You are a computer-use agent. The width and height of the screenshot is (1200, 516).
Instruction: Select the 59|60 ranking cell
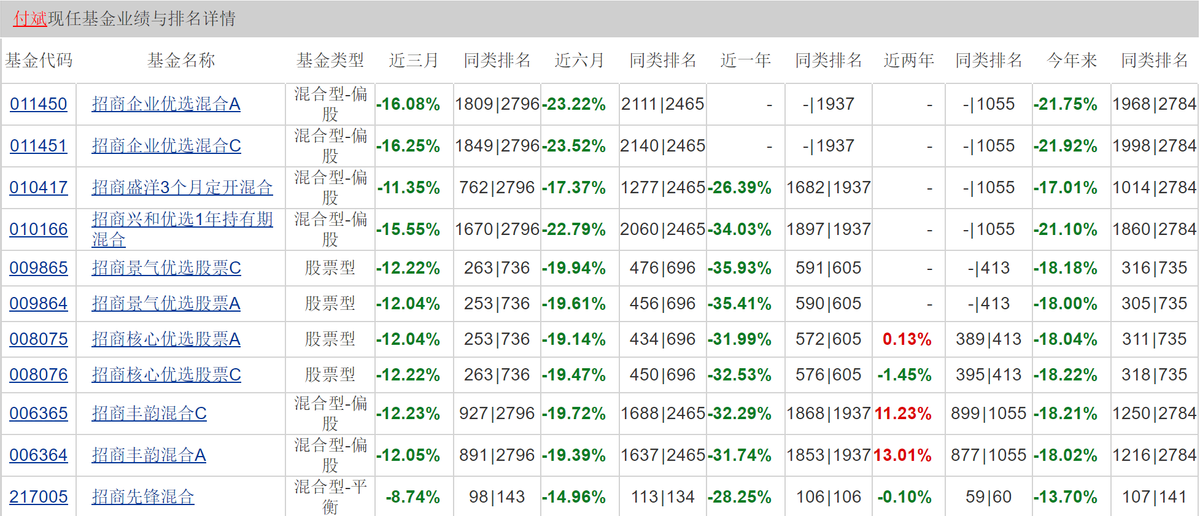[x=989, y=497]
